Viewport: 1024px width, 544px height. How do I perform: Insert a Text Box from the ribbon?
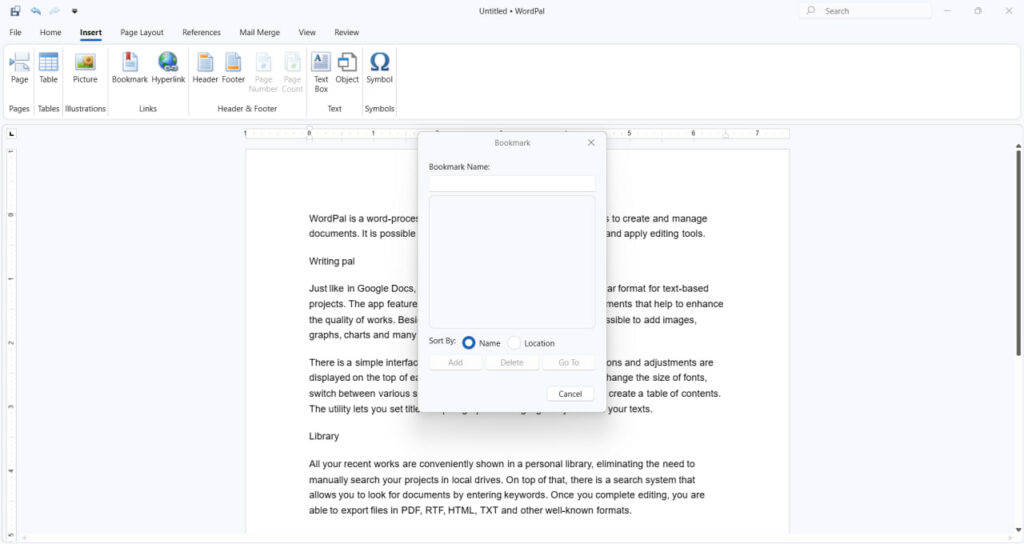(321, 72)
